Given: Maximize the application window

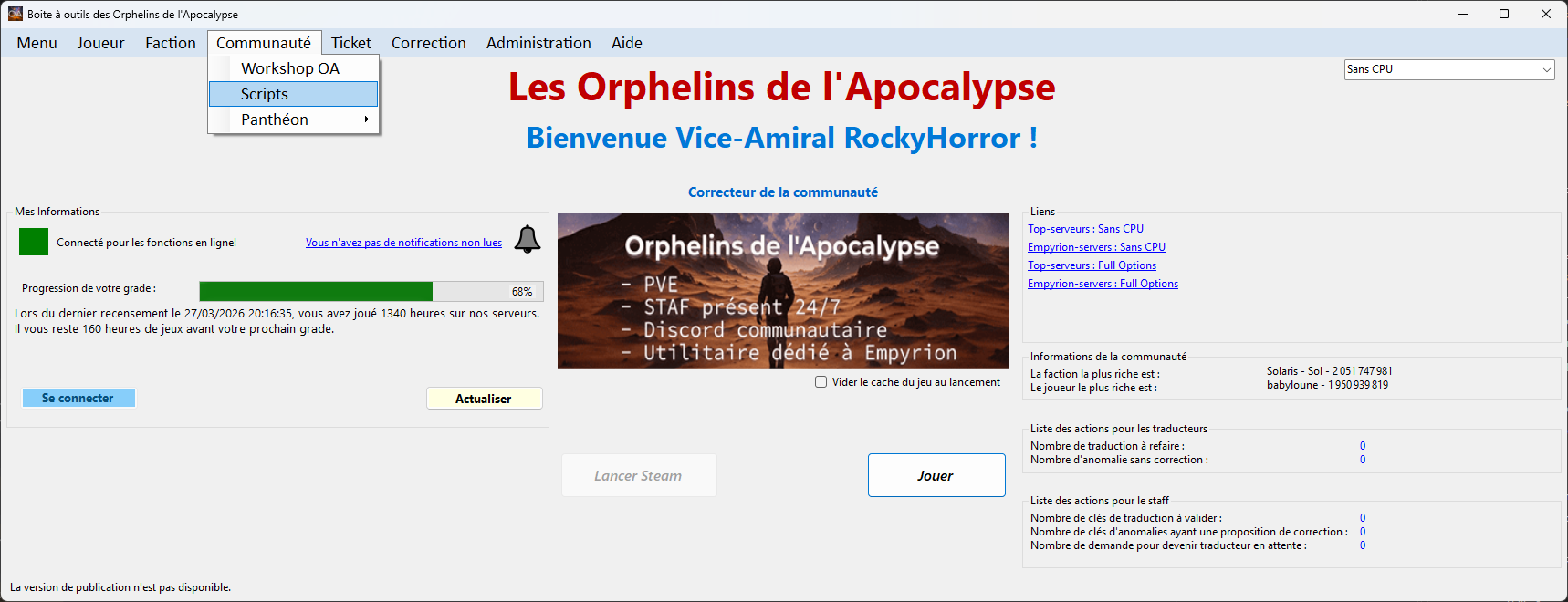Looking at the screenshot, I should [x=1504, y=14].
